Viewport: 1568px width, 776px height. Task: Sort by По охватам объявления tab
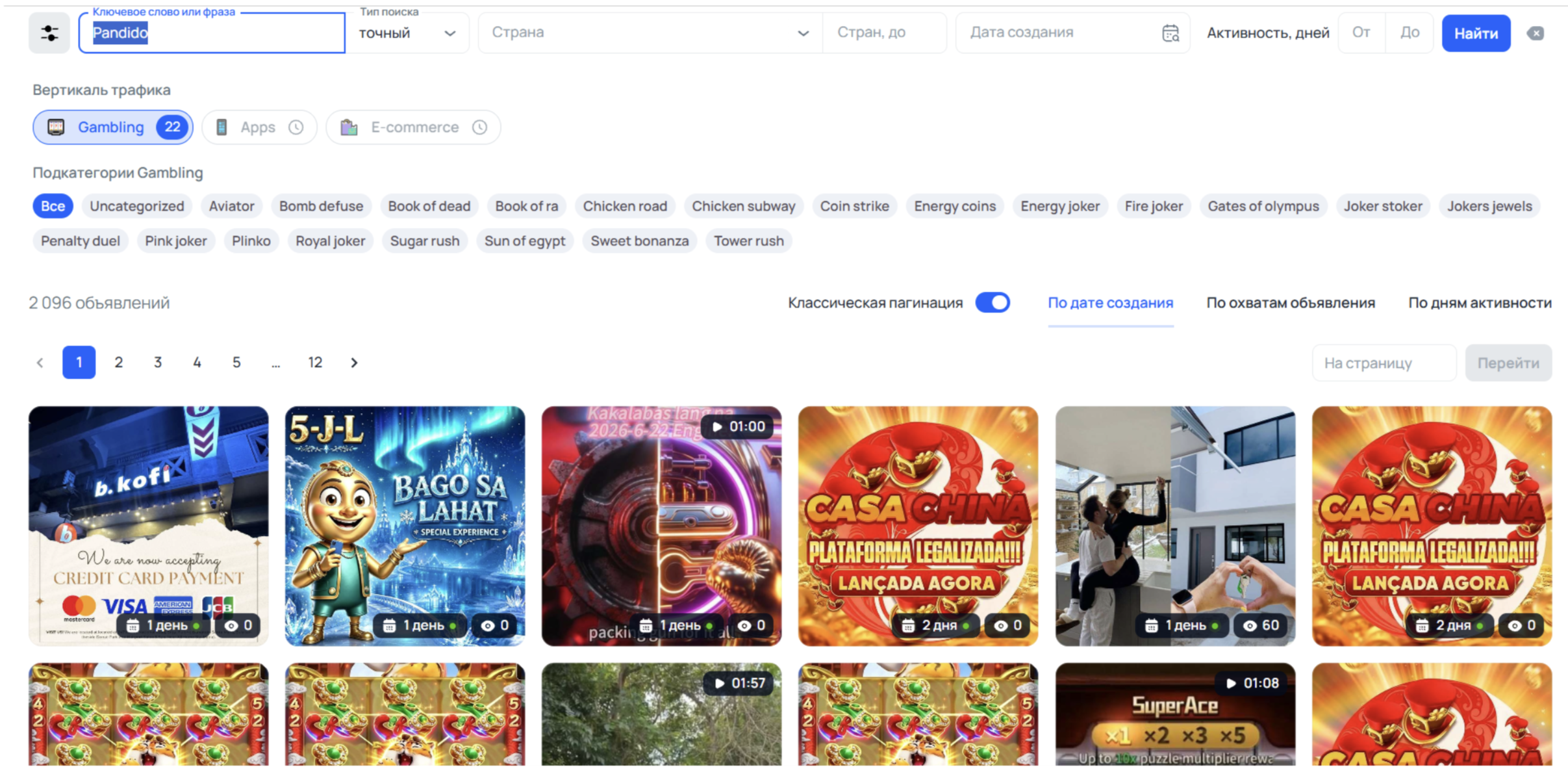[1291, 303]
